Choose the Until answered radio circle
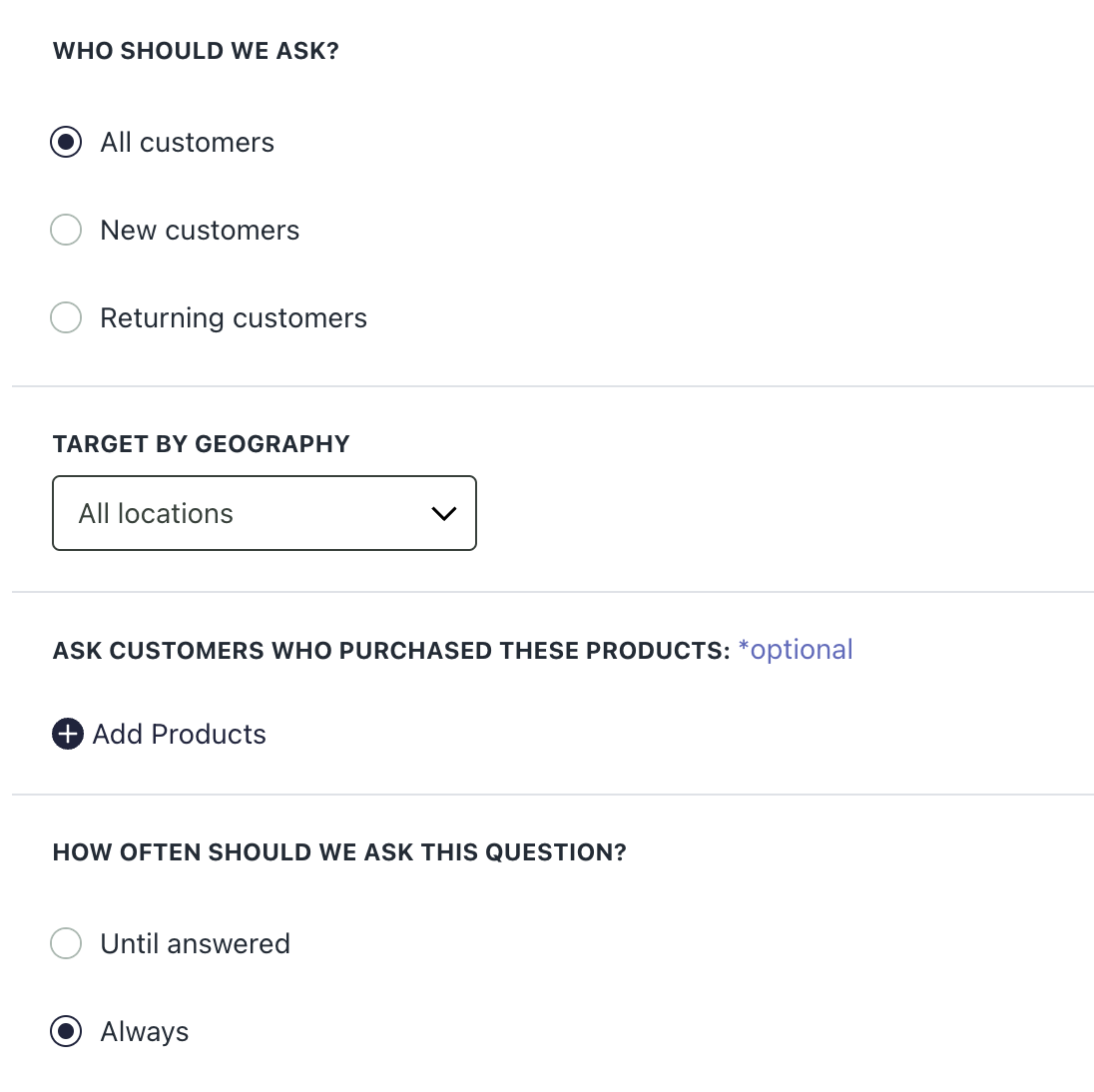This screenshot has width=1094, height=1092. point(66,943)
